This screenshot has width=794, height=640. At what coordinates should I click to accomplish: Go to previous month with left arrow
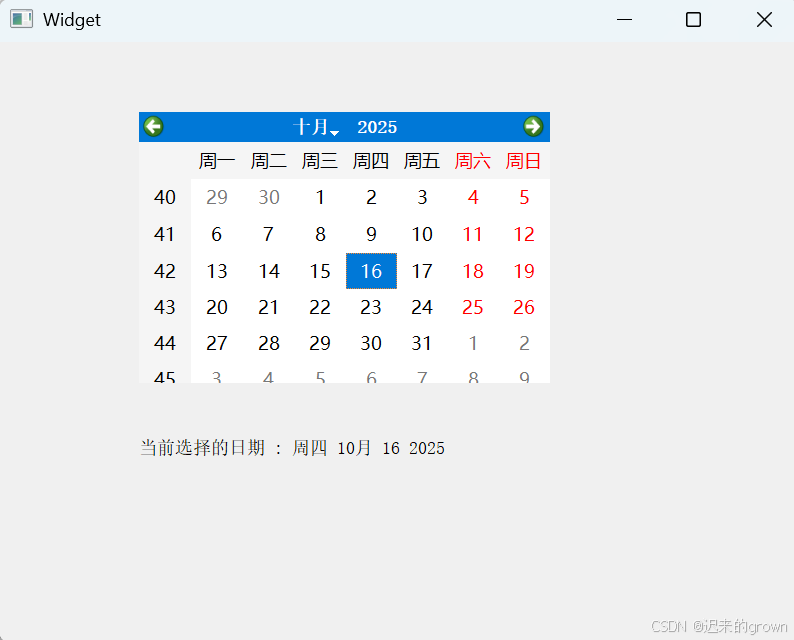(x=153, y=127)
